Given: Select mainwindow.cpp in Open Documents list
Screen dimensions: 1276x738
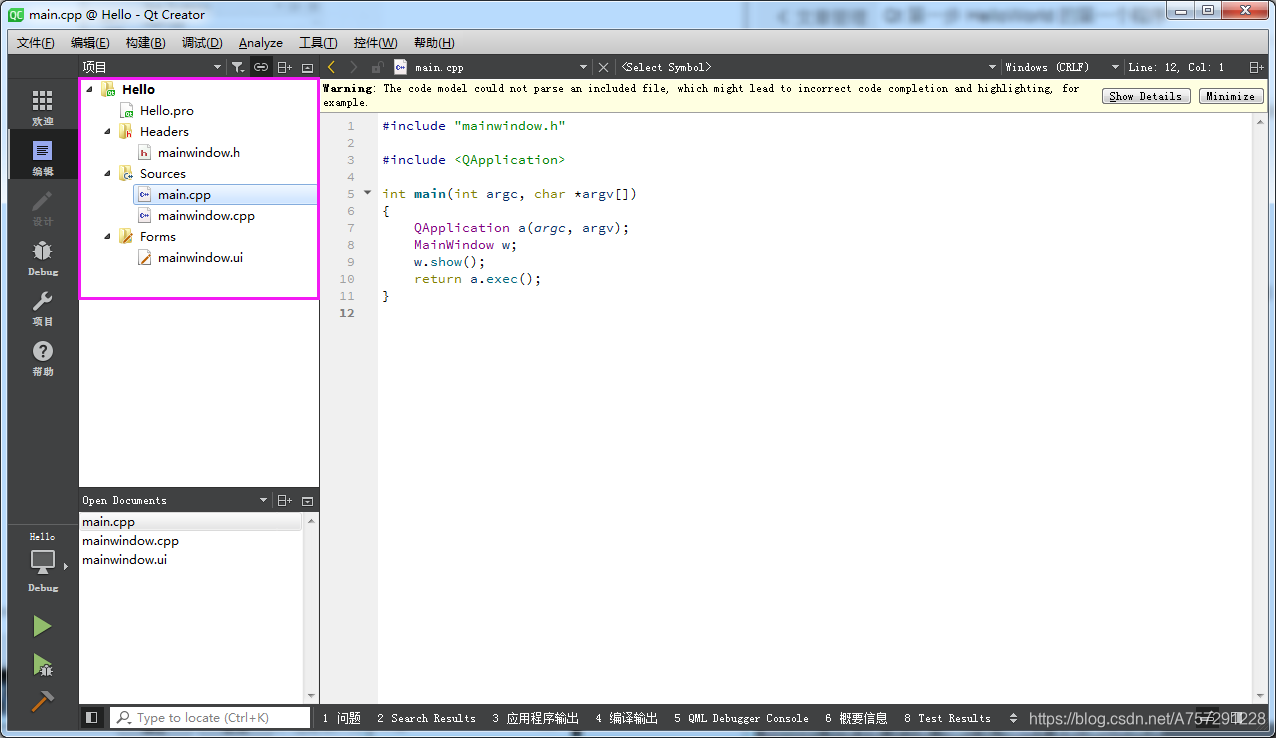Looking at the screenshot, I should coord(130,541).
